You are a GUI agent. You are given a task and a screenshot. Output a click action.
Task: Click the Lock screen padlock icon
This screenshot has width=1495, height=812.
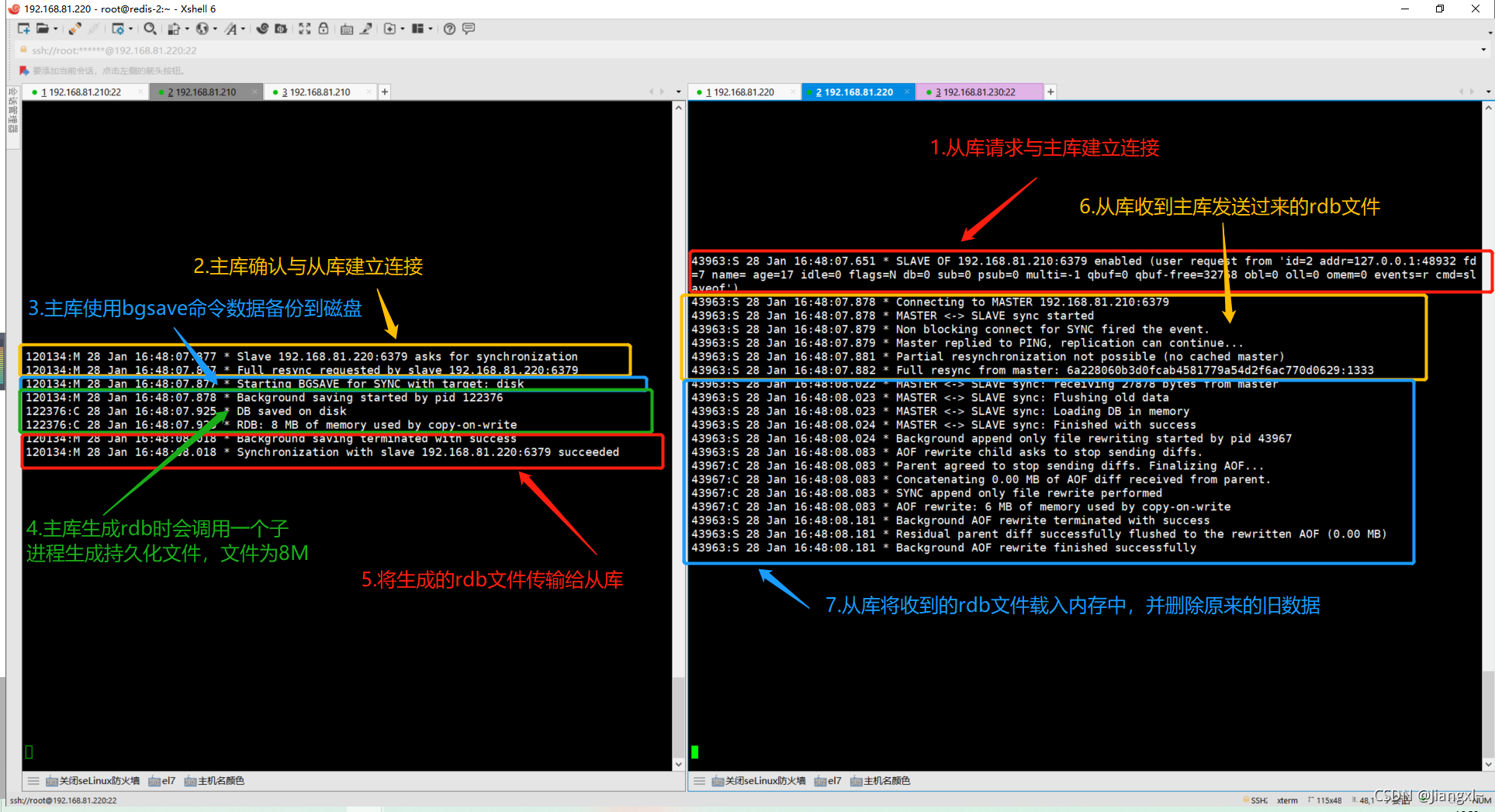pyautogui.click(x=324, y=29)
